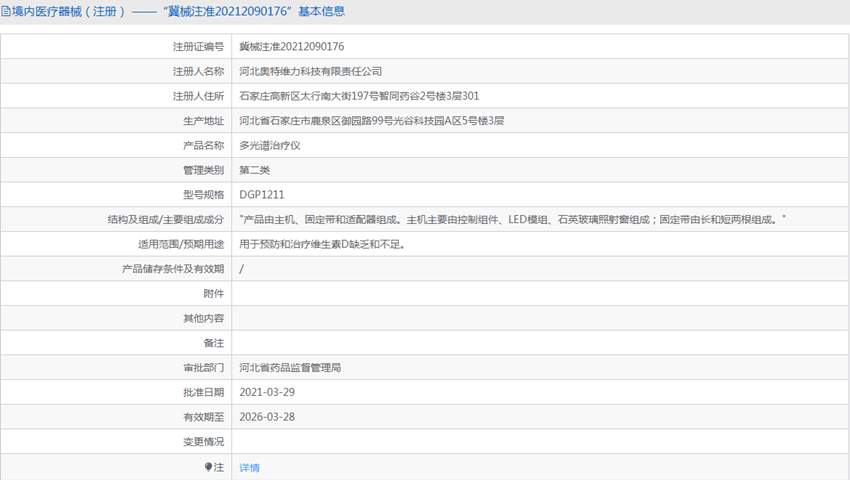
Task: Select registration number 冀械注准20212090176 in table
Action: (292, 47)
